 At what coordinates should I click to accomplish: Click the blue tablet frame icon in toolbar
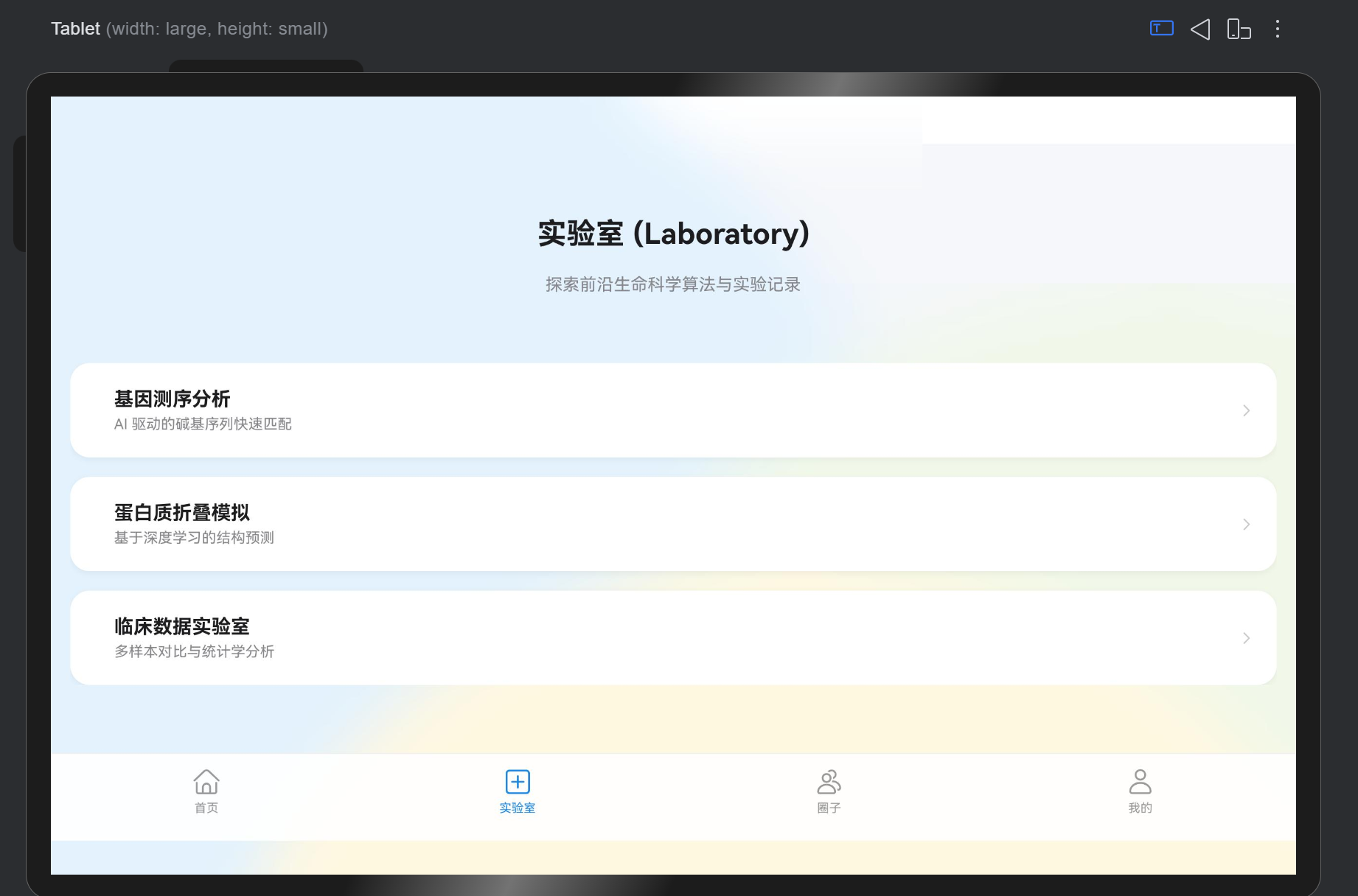(1161, 28)
